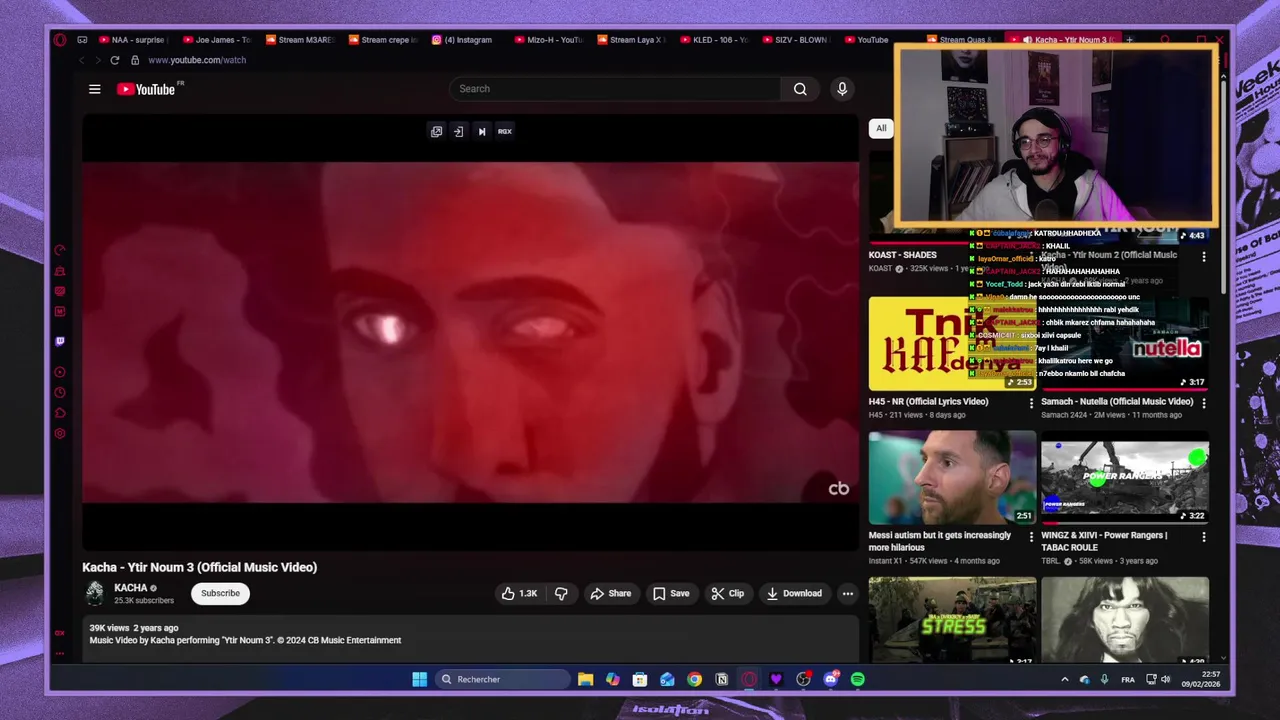Viewport: 1280px width, 720px height.
Task: Open Opera main menu logo
Action: coord(60,40)
